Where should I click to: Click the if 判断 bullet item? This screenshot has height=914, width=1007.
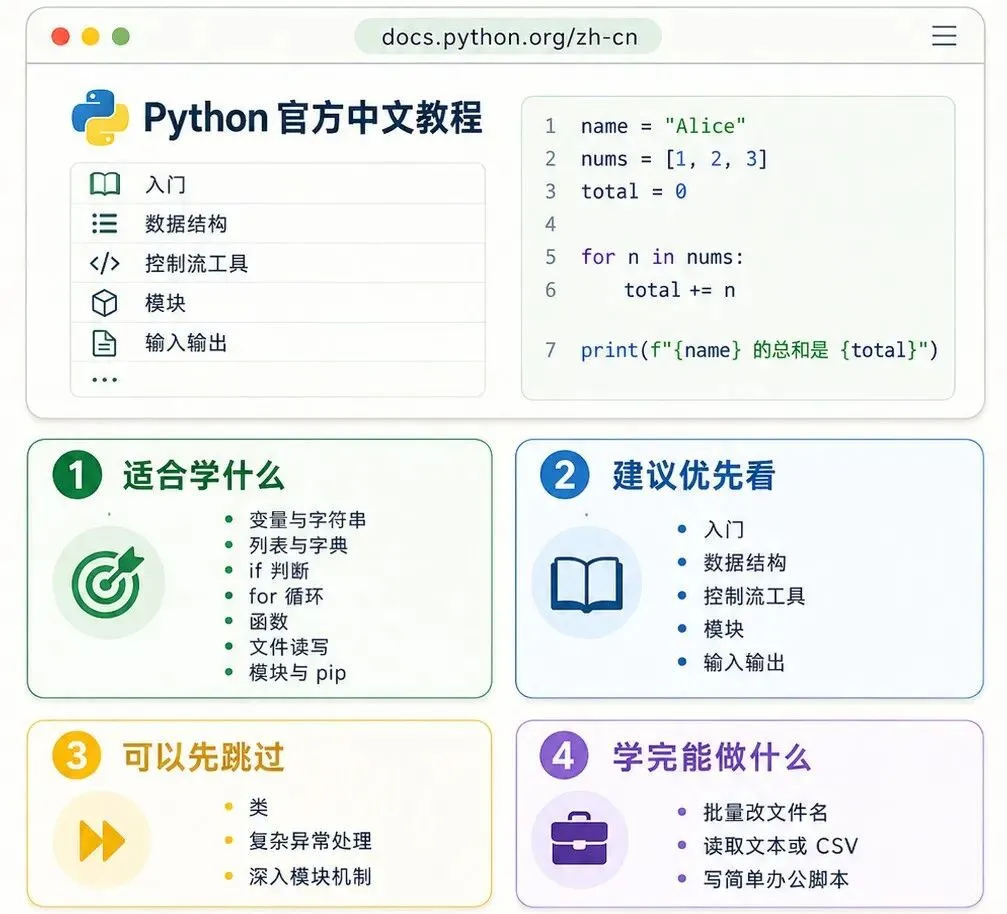[x=279, y=570]
